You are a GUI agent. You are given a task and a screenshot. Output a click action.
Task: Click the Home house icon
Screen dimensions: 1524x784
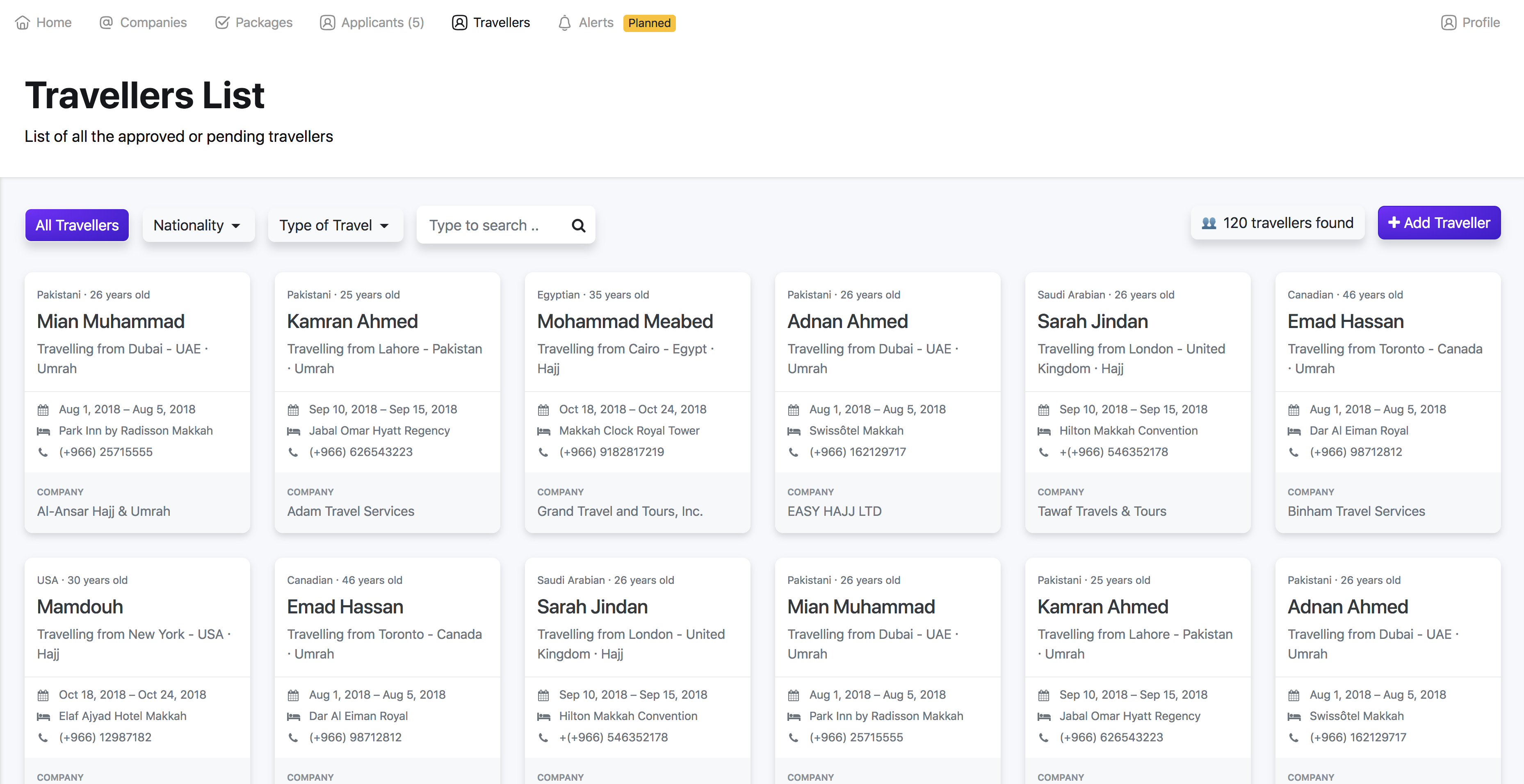(x=23, y=23)
